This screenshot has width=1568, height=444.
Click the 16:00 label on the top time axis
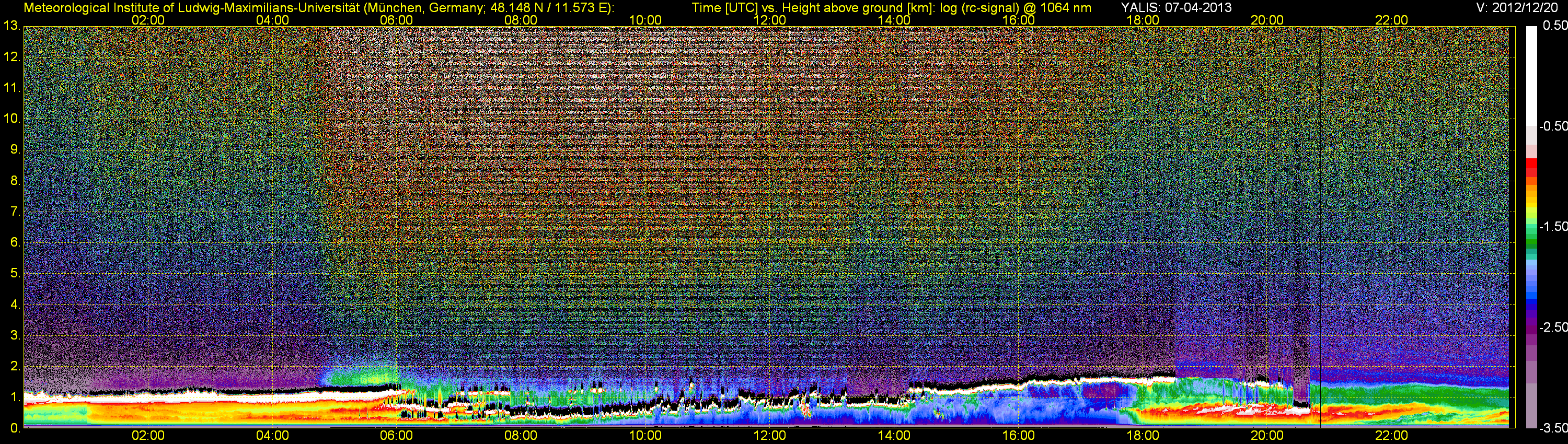click(1018, 20)
